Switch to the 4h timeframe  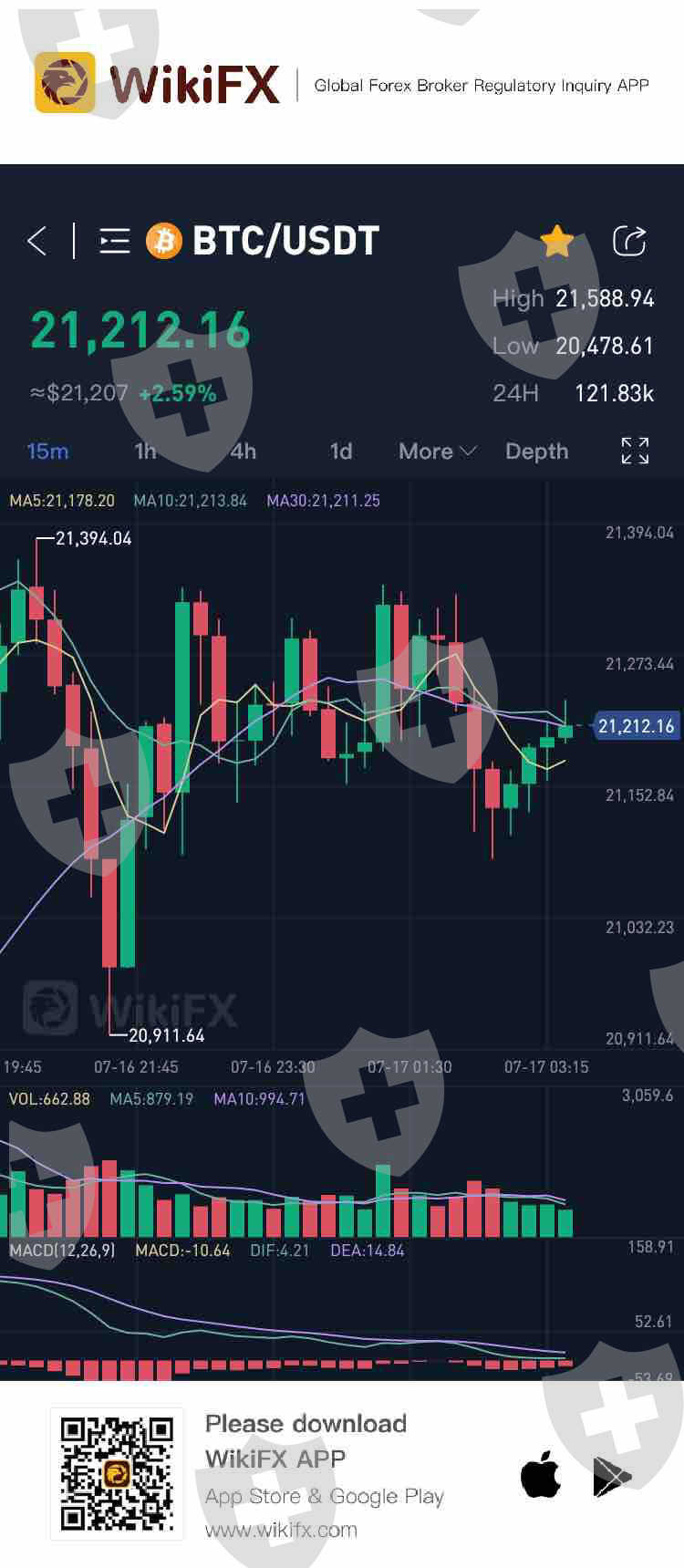(x=244, y=452)
